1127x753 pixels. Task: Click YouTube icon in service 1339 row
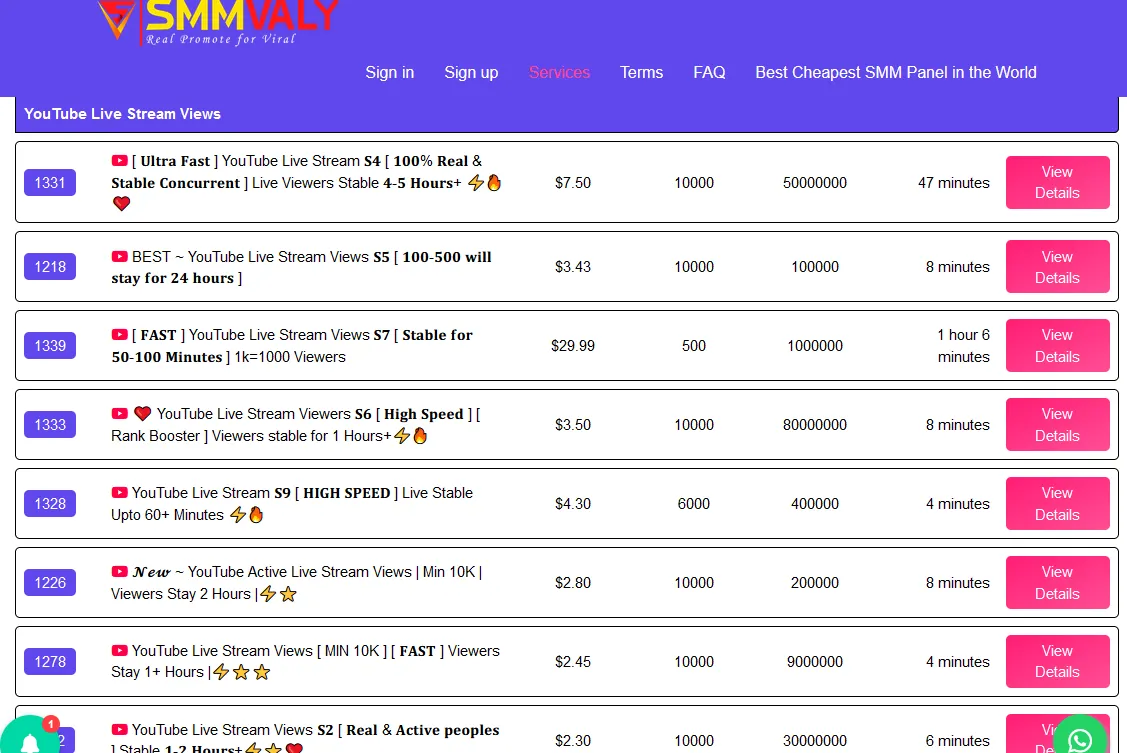pyautogui.click(x=119, y=335)
